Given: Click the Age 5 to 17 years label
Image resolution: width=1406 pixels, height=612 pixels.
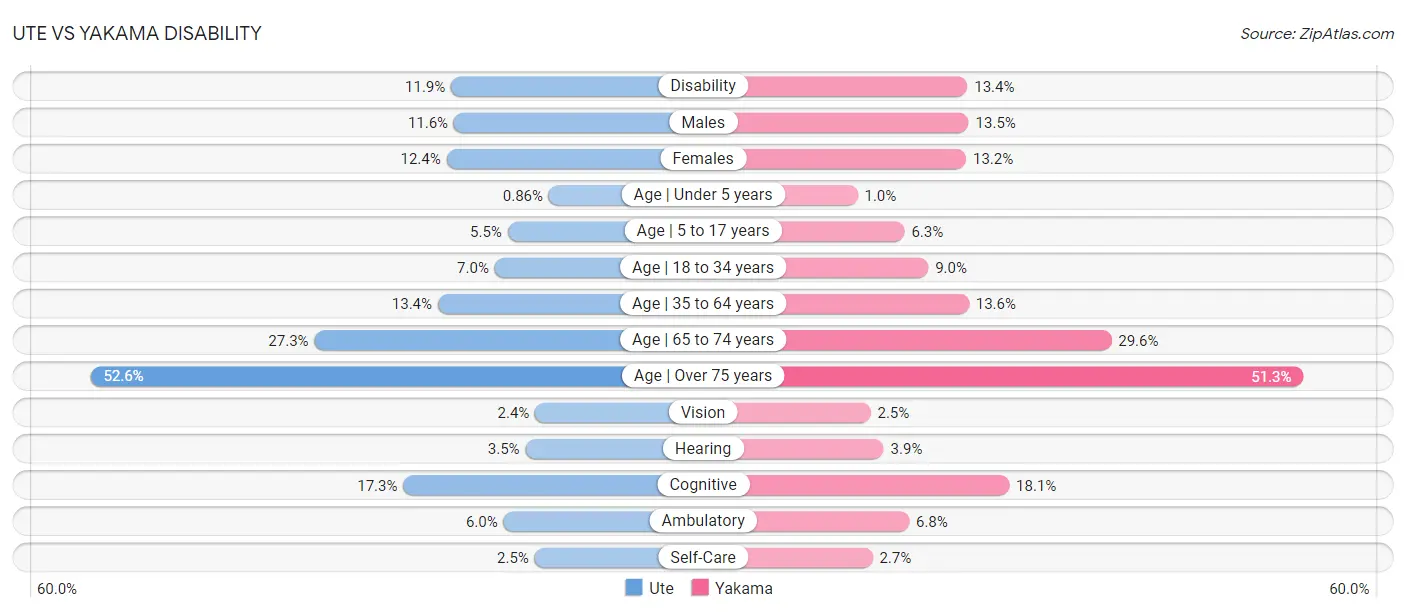Looking at the screenshot, I should pyautogui.click(x=703, y=230).
